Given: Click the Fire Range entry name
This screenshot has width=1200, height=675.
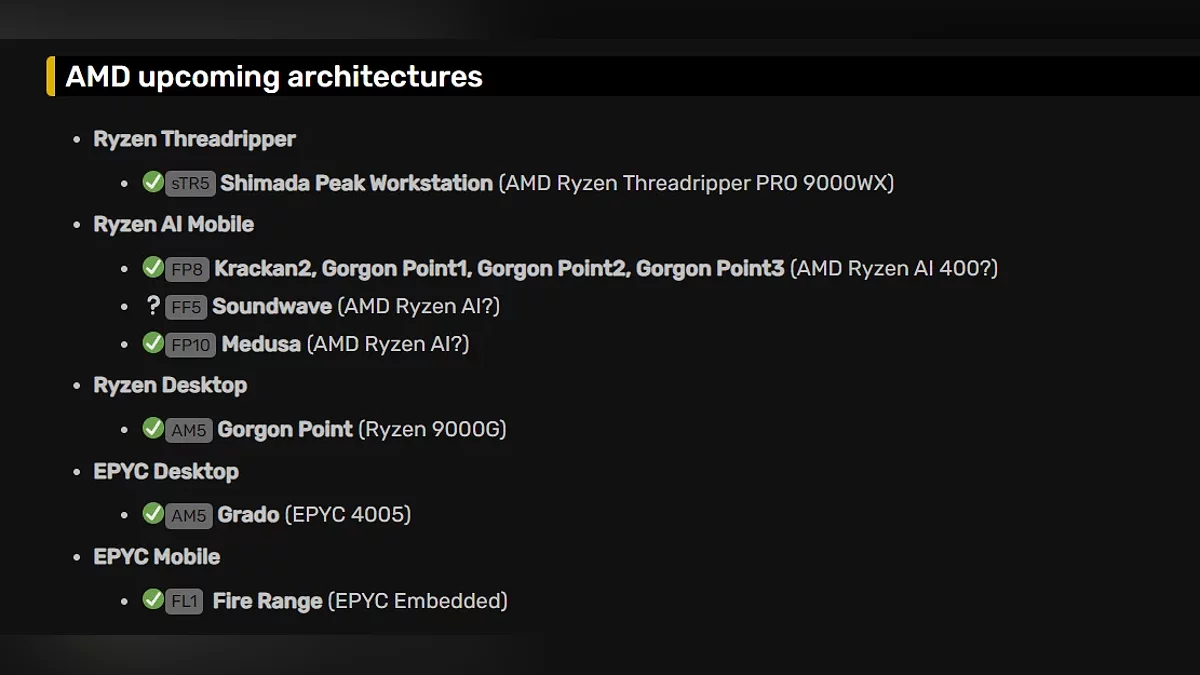Looking at the screenshot, I should (x=267, y=601).
